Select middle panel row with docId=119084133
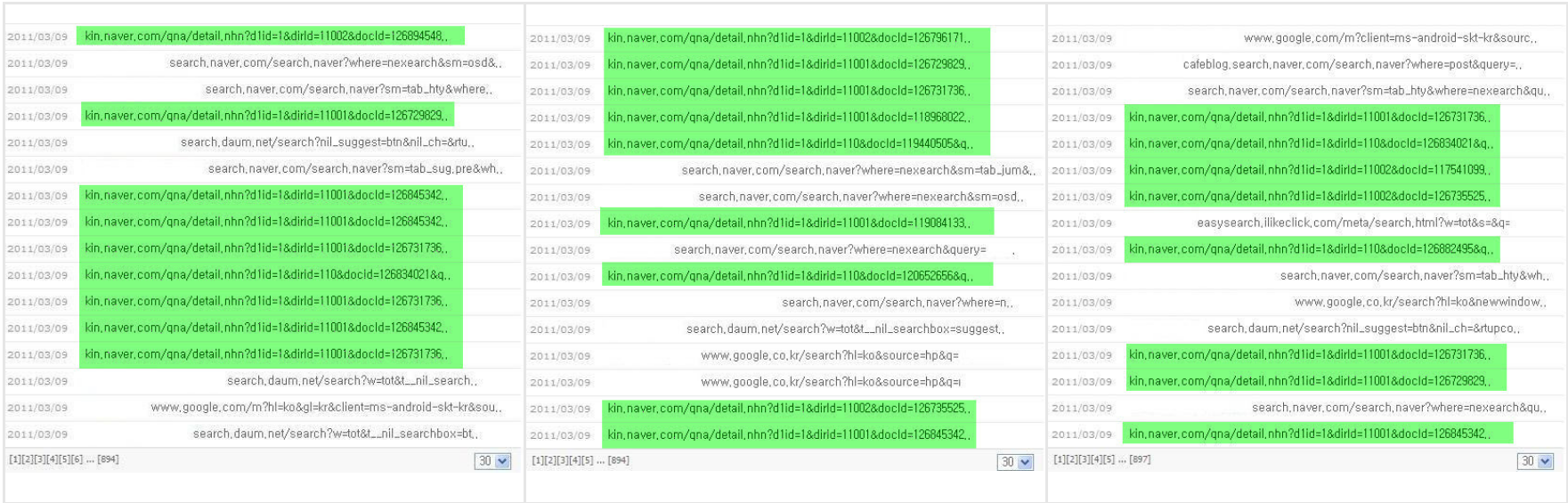The width and height of the screenshot is (1568, 503). pyautogui.click(x=797, y=223)
